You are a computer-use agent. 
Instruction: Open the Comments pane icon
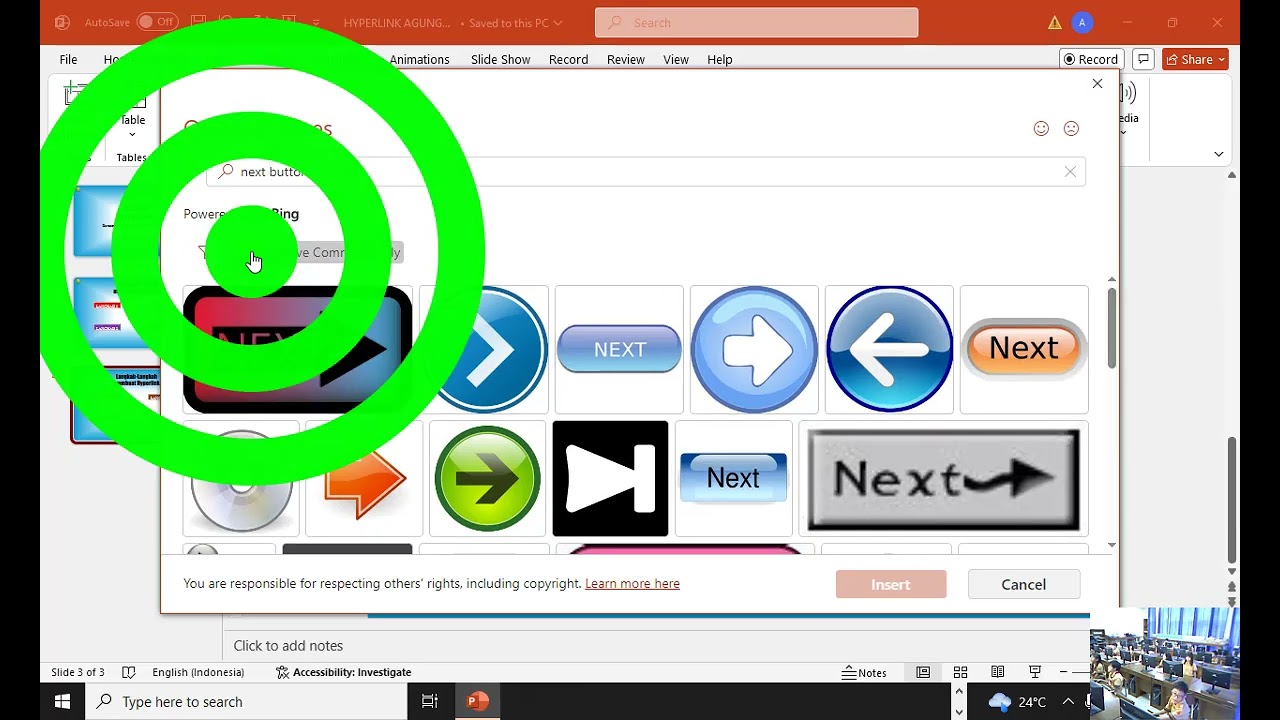coord(1143,59)
